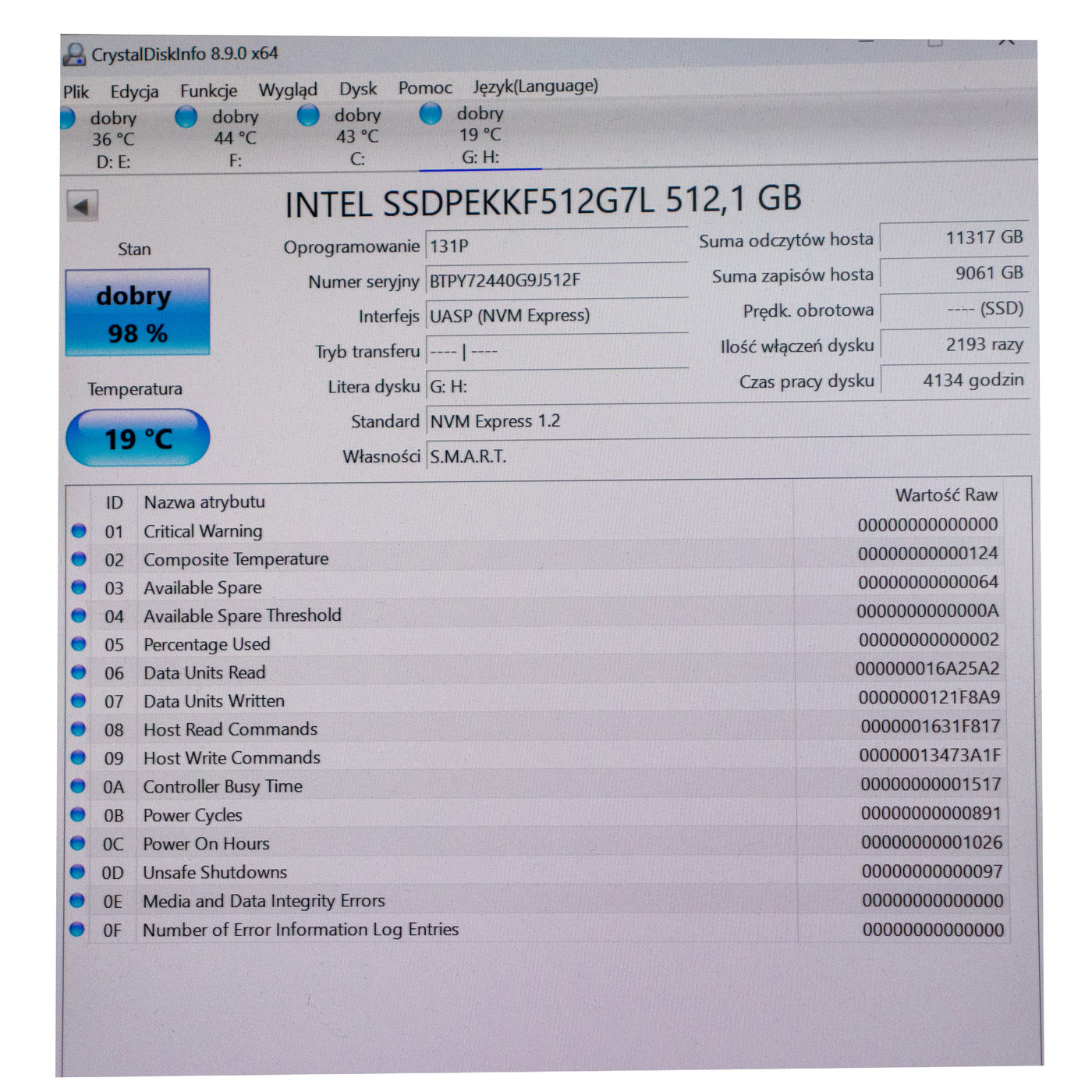Select the Data Units Written row

(535, 700)
